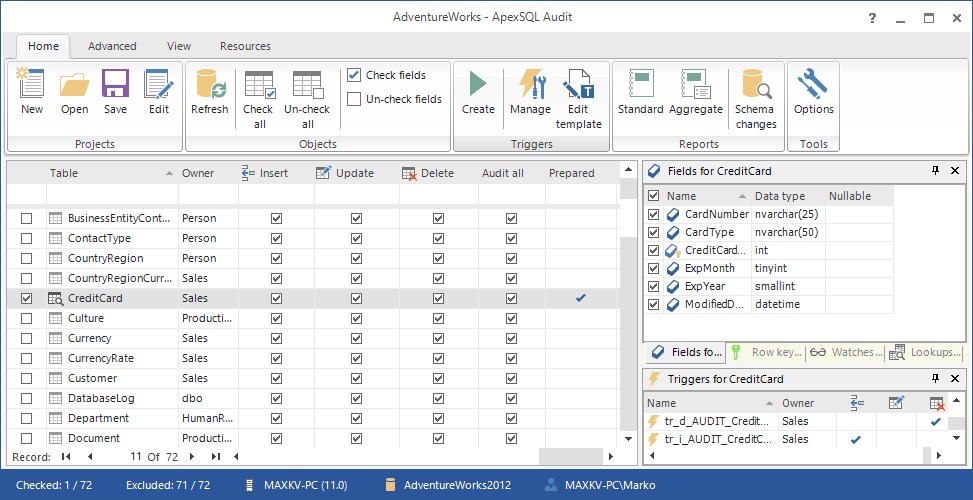The height and width of the screenshot is (500, 973).
Task: Go to the last record in navigator
Action: point(215,457)
